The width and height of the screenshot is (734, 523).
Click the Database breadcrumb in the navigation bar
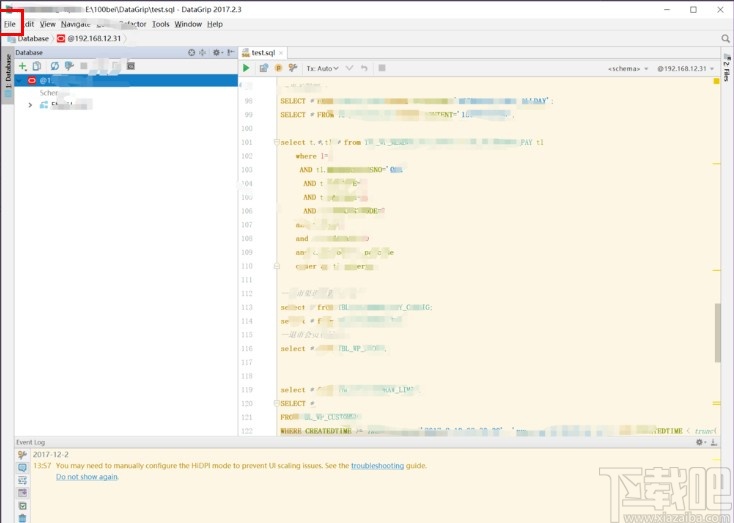point(28,38)
